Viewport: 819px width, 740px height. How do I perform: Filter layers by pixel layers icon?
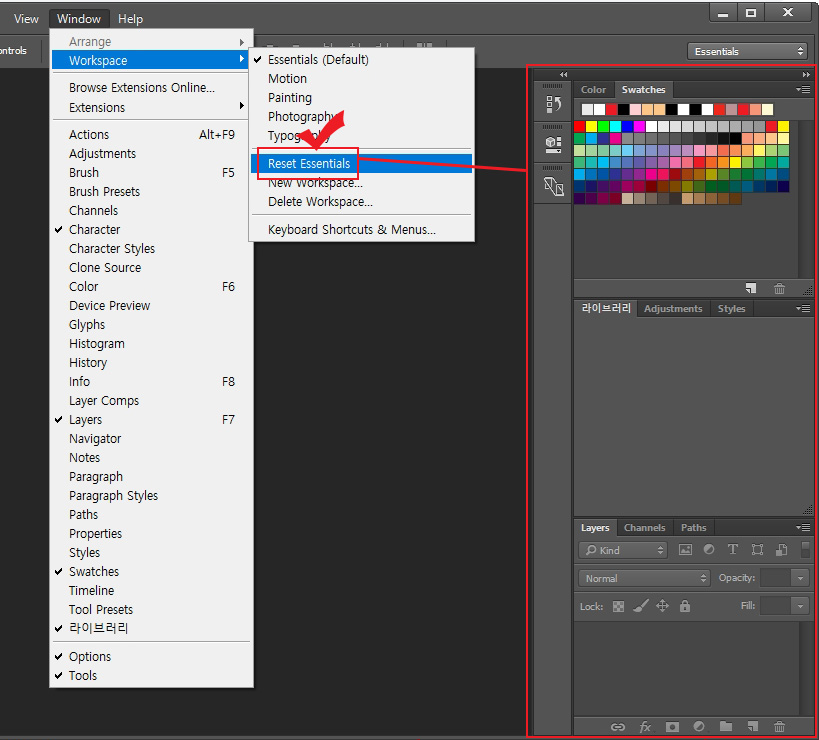(685, 549)
